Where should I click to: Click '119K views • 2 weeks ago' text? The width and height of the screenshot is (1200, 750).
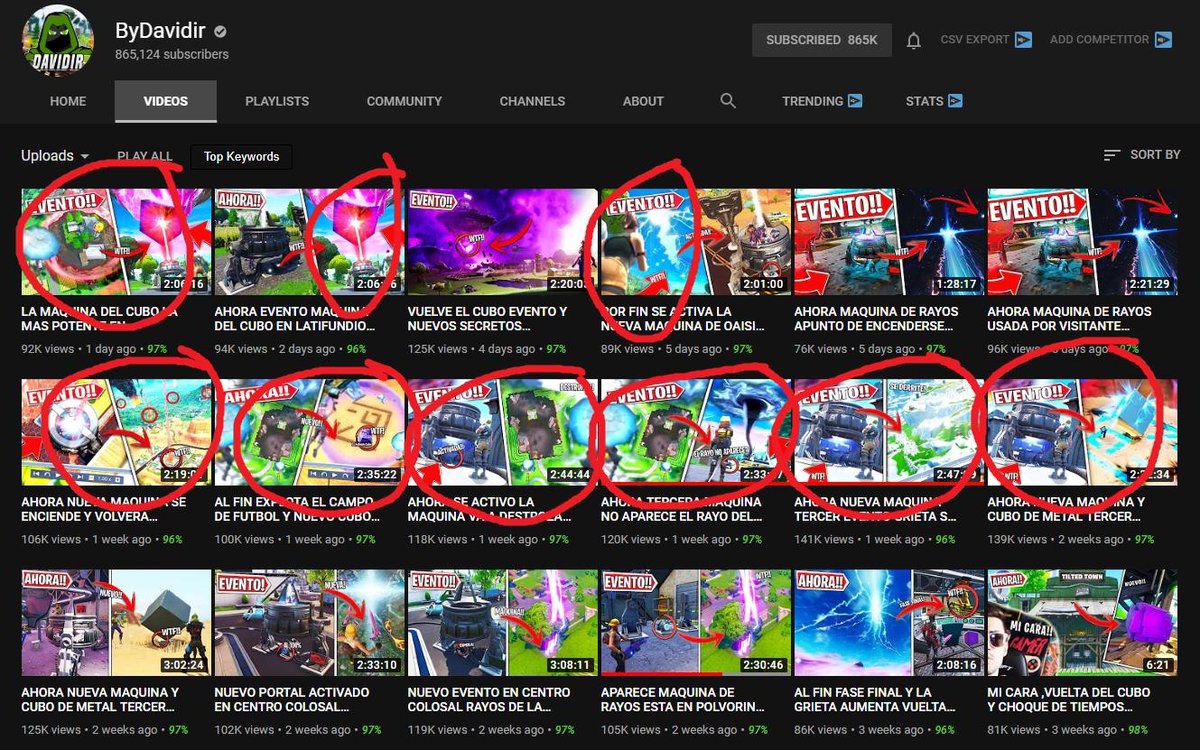click(479, 729)
